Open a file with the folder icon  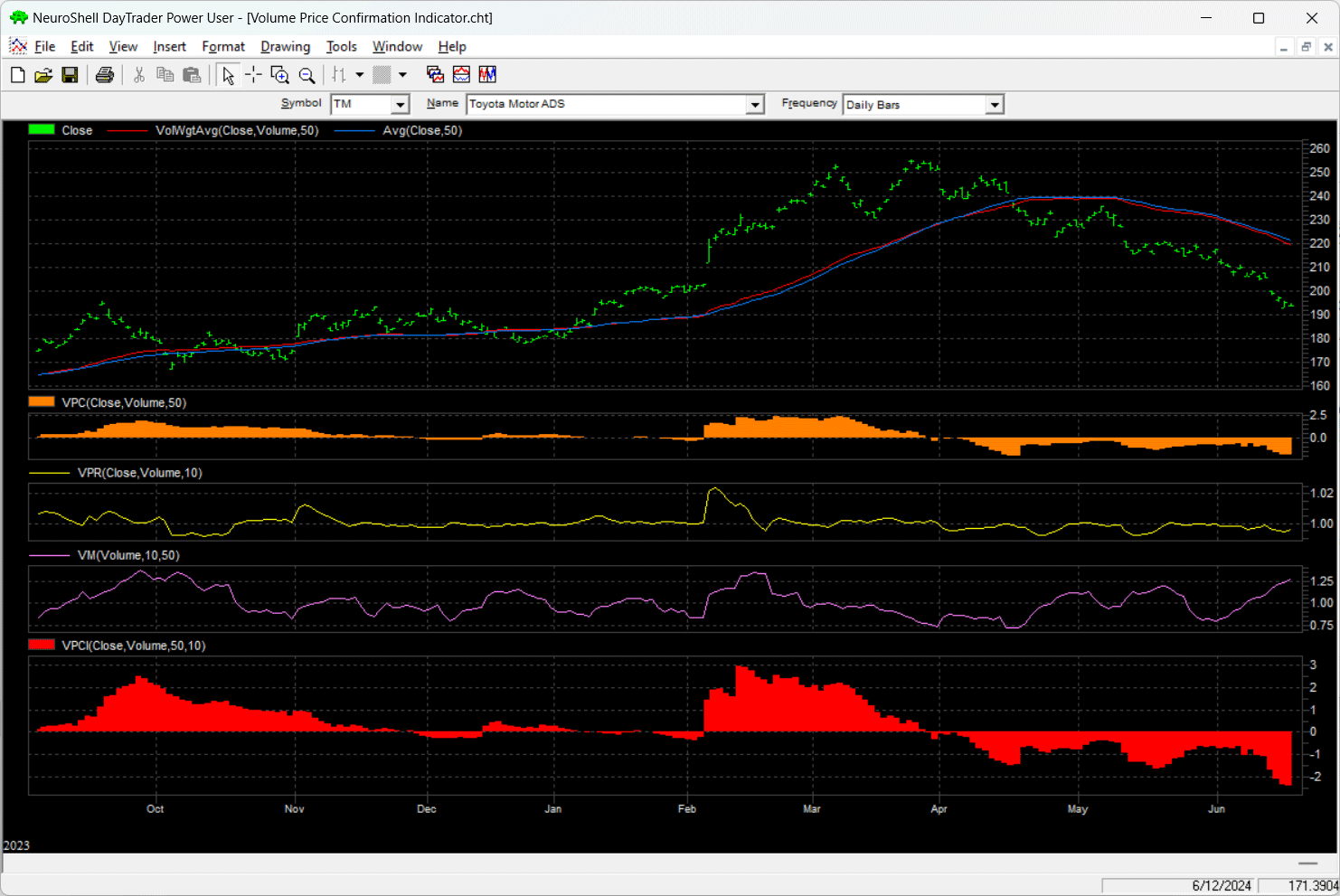43,75
